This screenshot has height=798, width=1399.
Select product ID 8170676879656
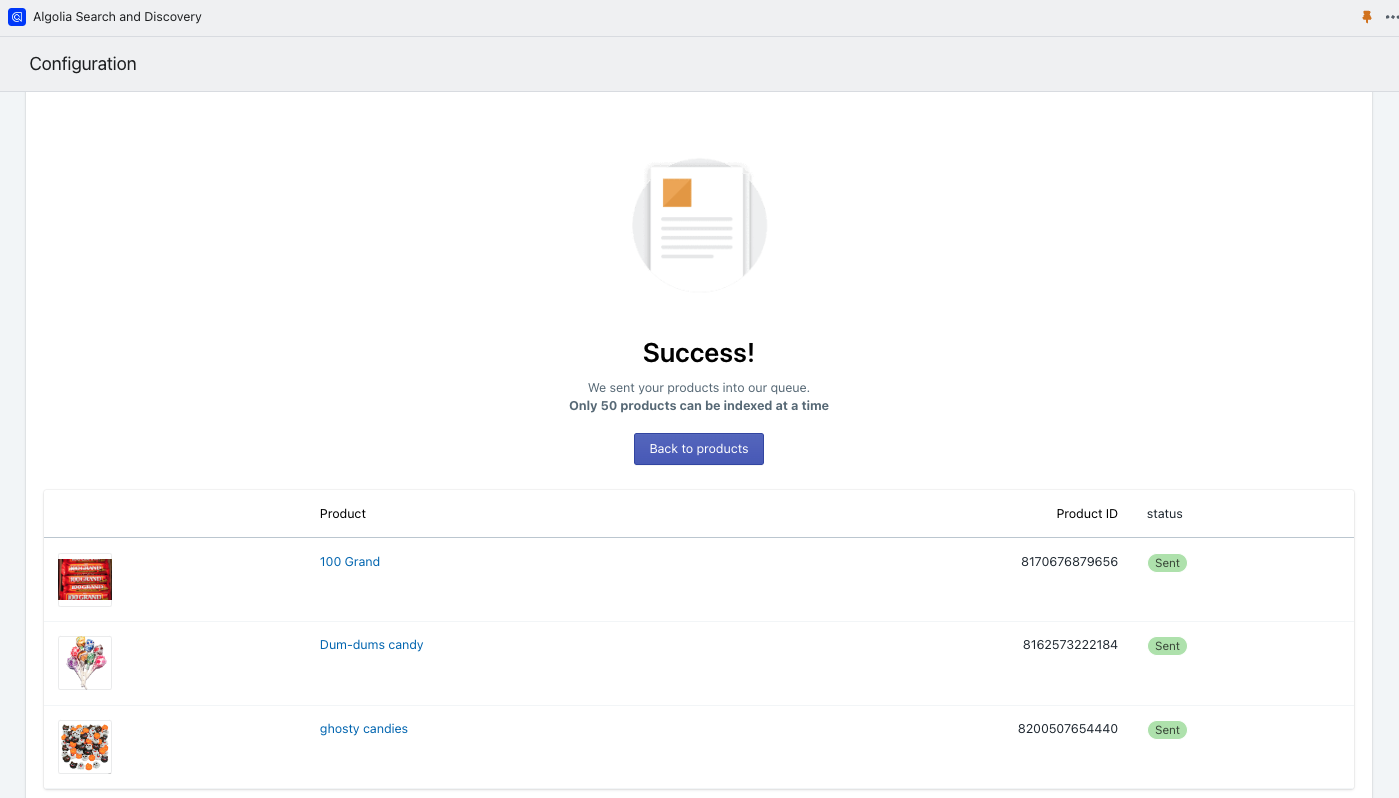[x=1069, y=562]
